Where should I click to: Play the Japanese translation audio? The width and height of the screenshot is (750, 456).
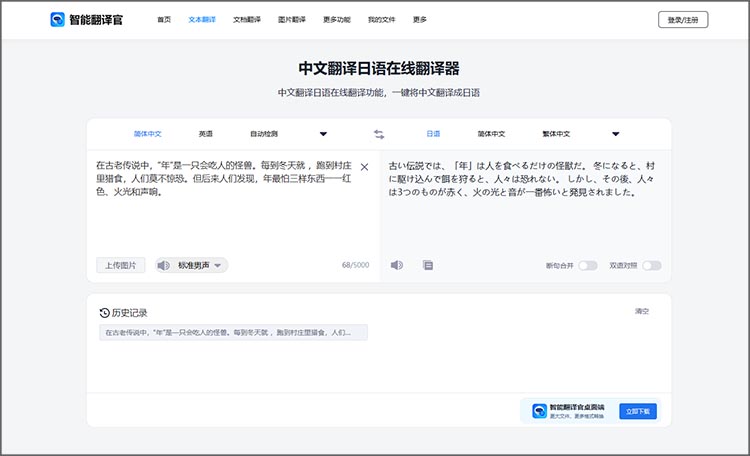click(x=397, y=265)
